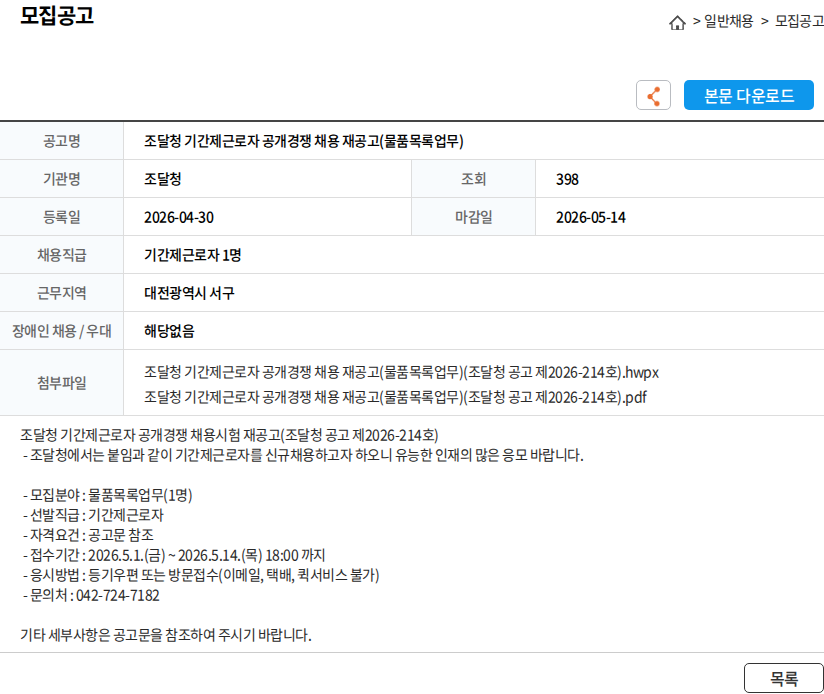Open the attached .pdf file
Viewport: 824px width, 694px height.
[395, 397]
